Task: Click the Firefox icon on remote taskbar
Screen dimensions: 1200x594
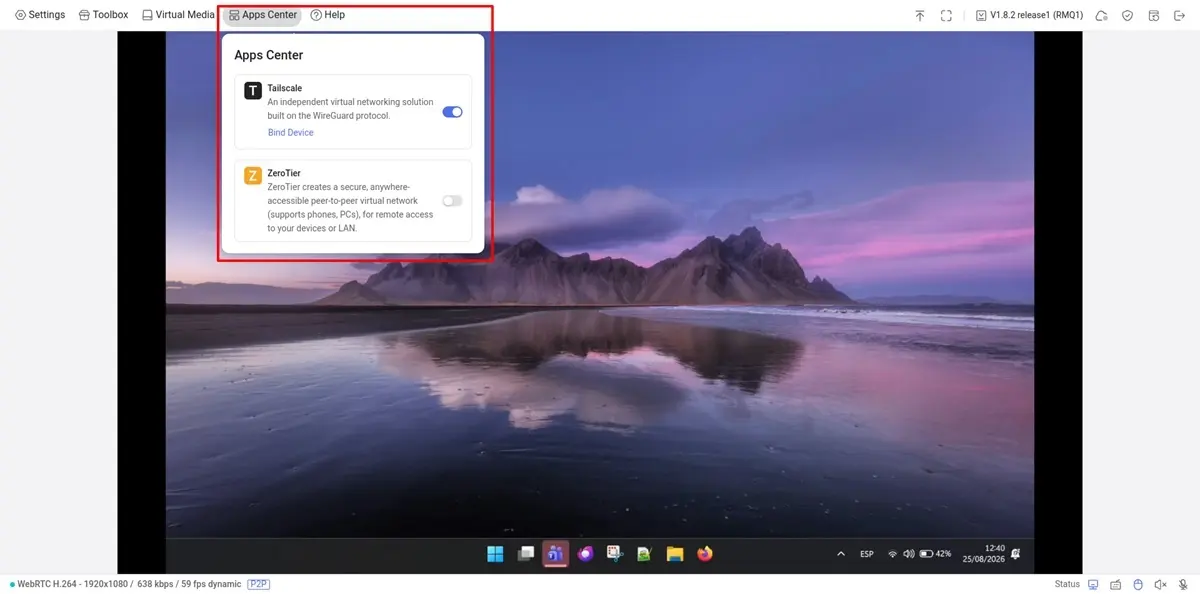Action: pos(705,553)
